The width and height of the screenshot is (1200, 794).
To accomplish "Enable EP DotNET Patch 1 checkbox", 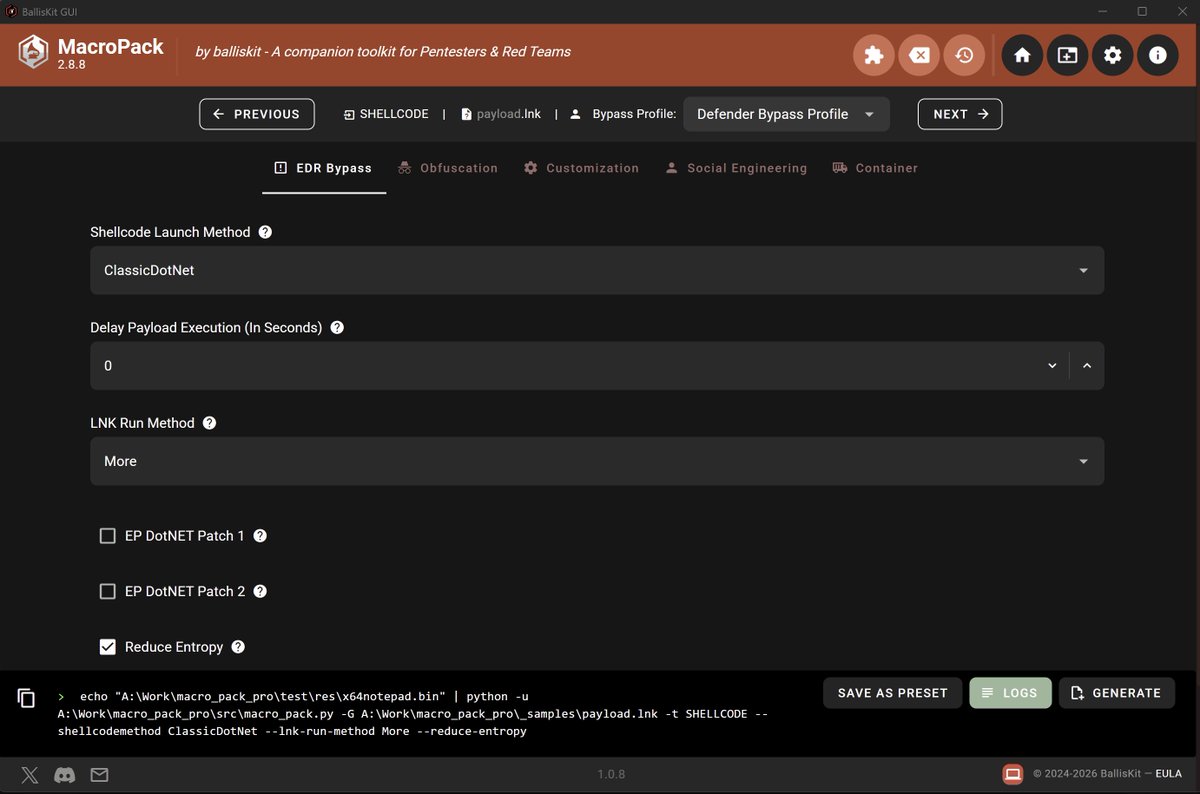I will (x=108, y=536).
